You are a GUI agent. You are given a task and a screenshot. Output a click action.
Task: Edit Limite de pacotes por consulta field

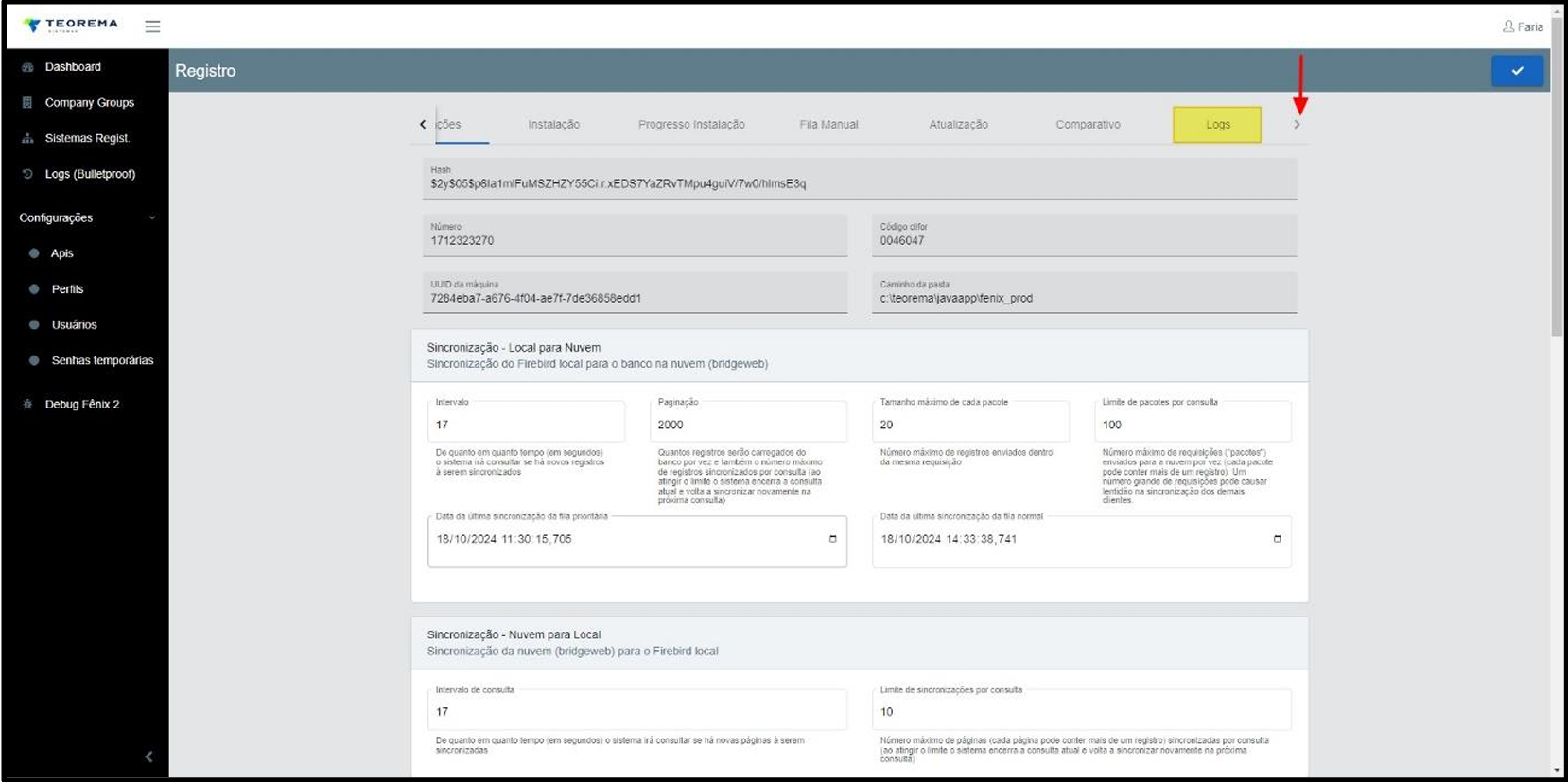(1193, 422)
